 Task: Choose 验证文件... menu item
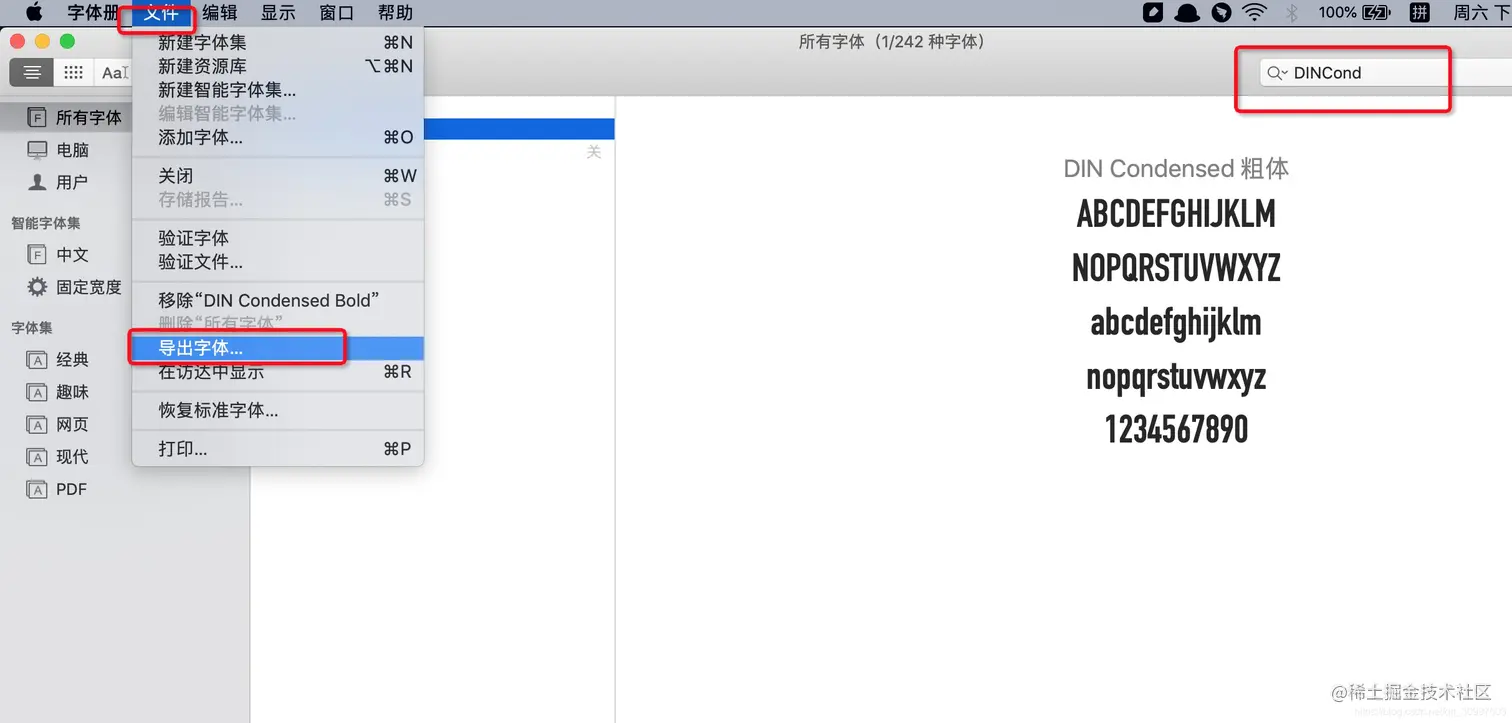coord(278,262)
